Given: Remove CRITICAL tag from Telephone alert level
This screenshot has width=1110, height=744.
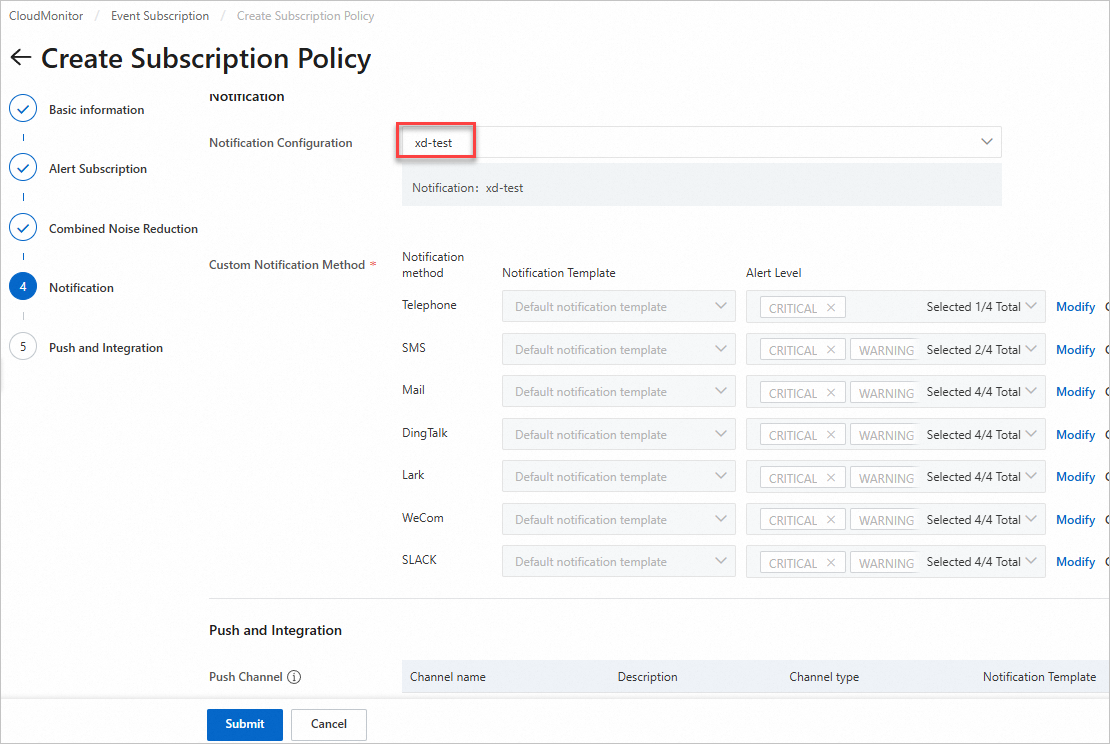Looking at the screenshot, I should 831,308.
